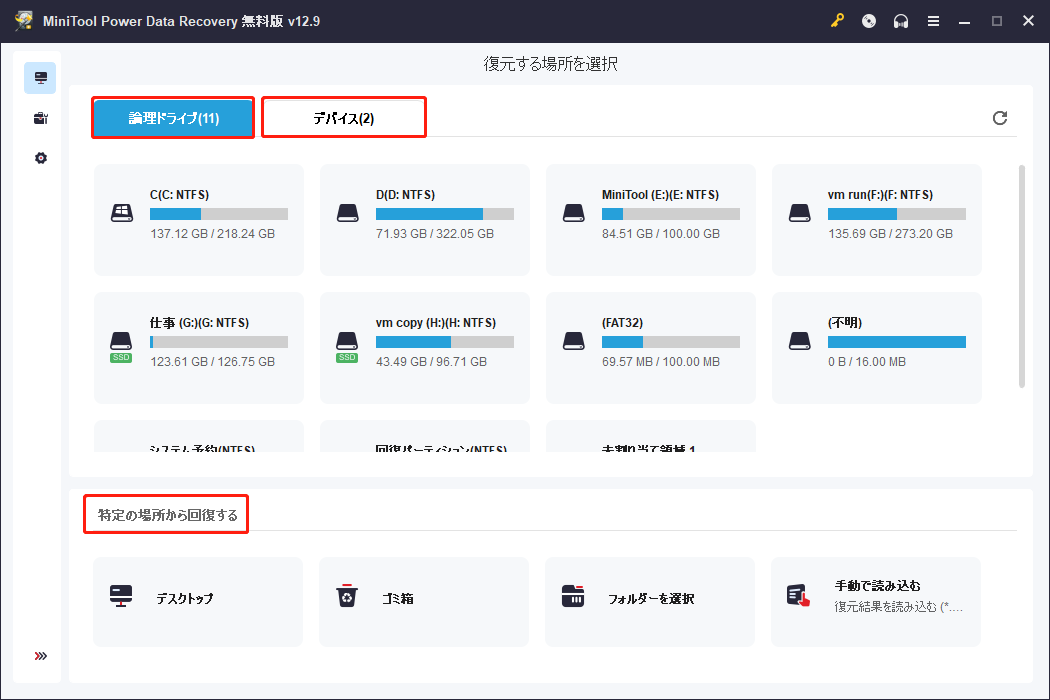Click 84.51 GB / 100.00 GB size text
The width and height of the screenshot is (1050, 700).
(x=661, y=234)
